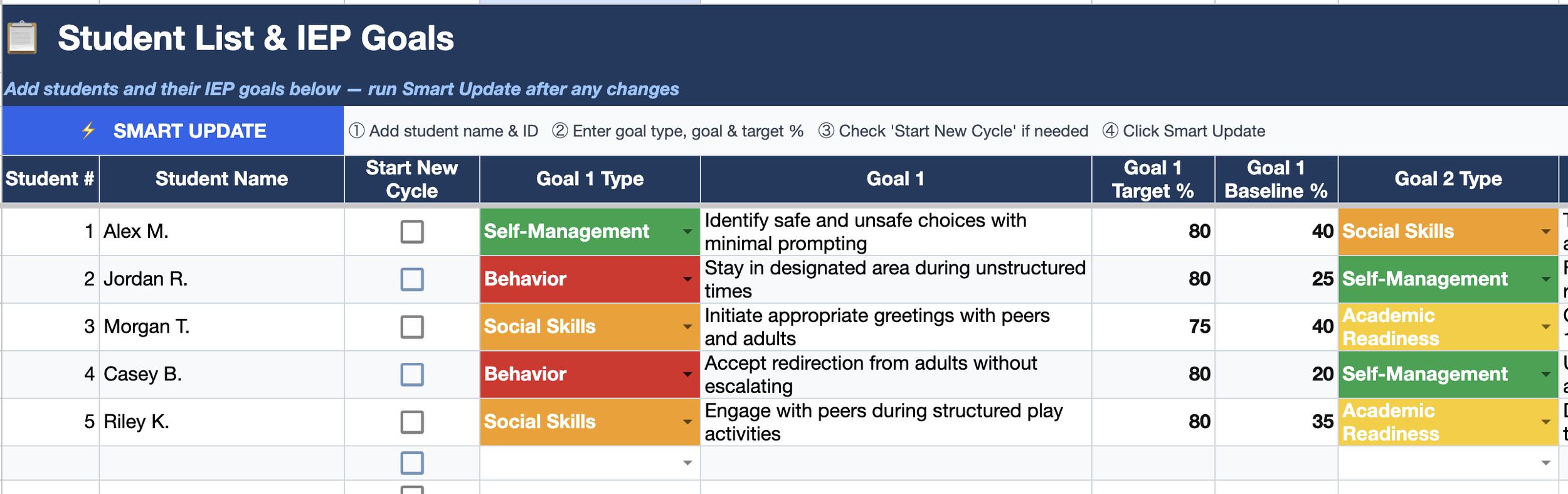Screen dimensions: 1568x494
Task: Open Morgan T.'s Social Skills Goal 1 dropdown arrow
Action: (x=687, y=327)
